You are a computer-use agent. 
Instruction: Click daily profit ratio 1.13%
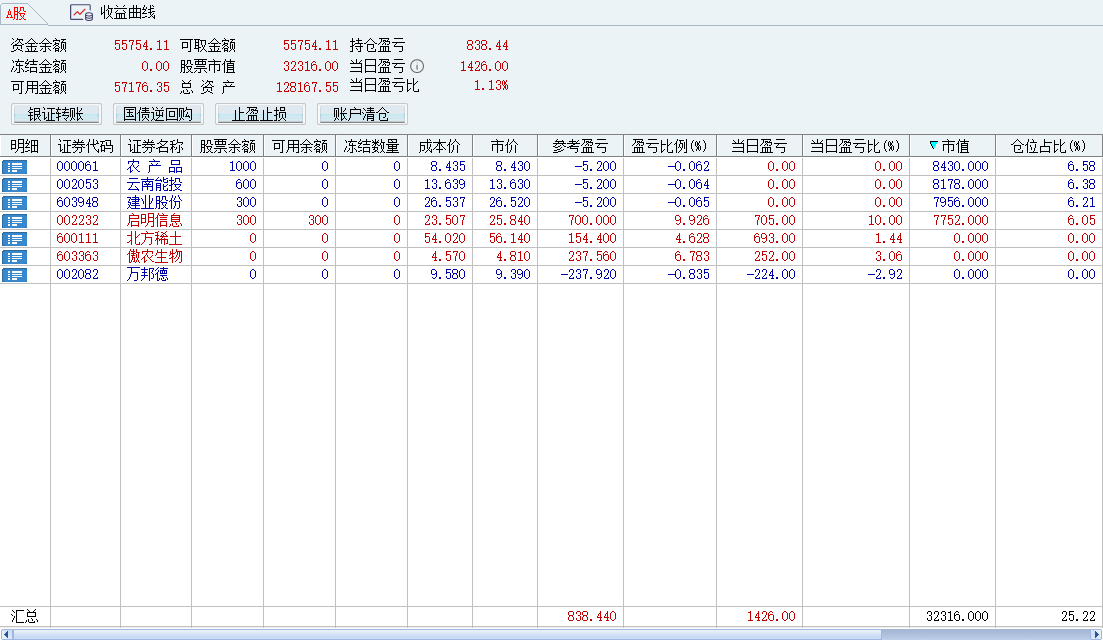[x=491, y=86]
